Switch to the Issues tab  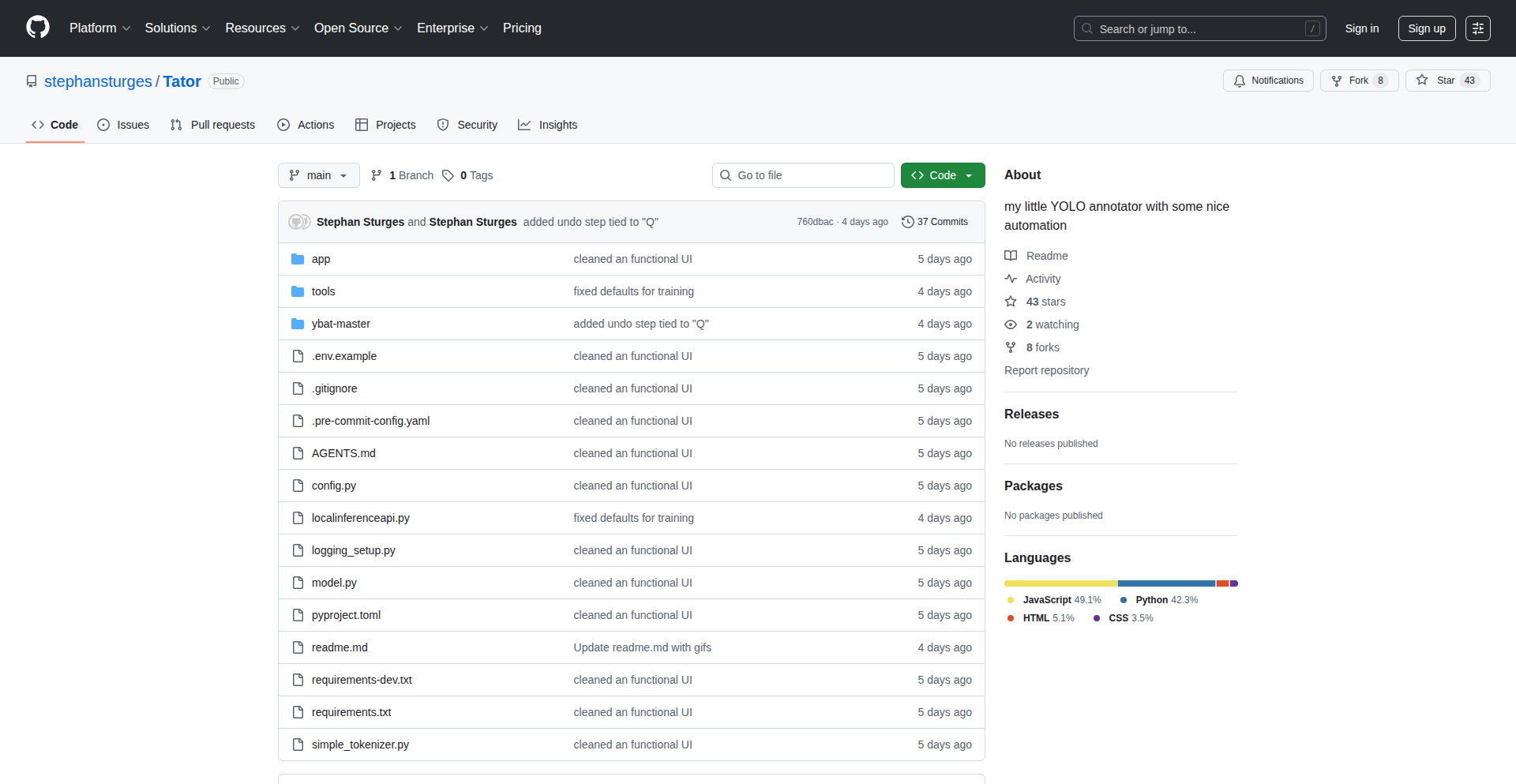coord(123,125)
